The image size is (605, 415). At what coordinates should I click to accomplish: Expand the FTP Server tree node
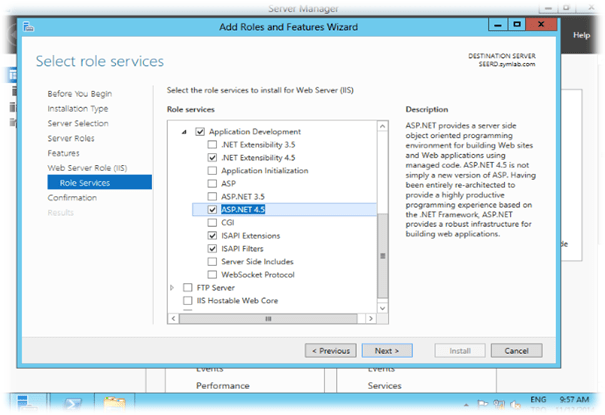174,287
